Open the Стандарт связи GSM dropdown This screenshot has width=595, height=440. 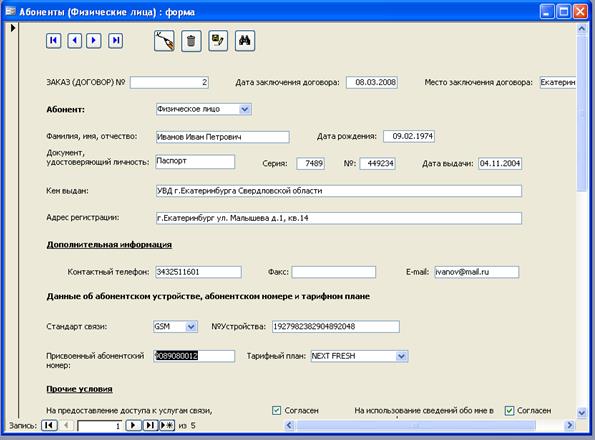pyautogui.click(x=191, y=327)
